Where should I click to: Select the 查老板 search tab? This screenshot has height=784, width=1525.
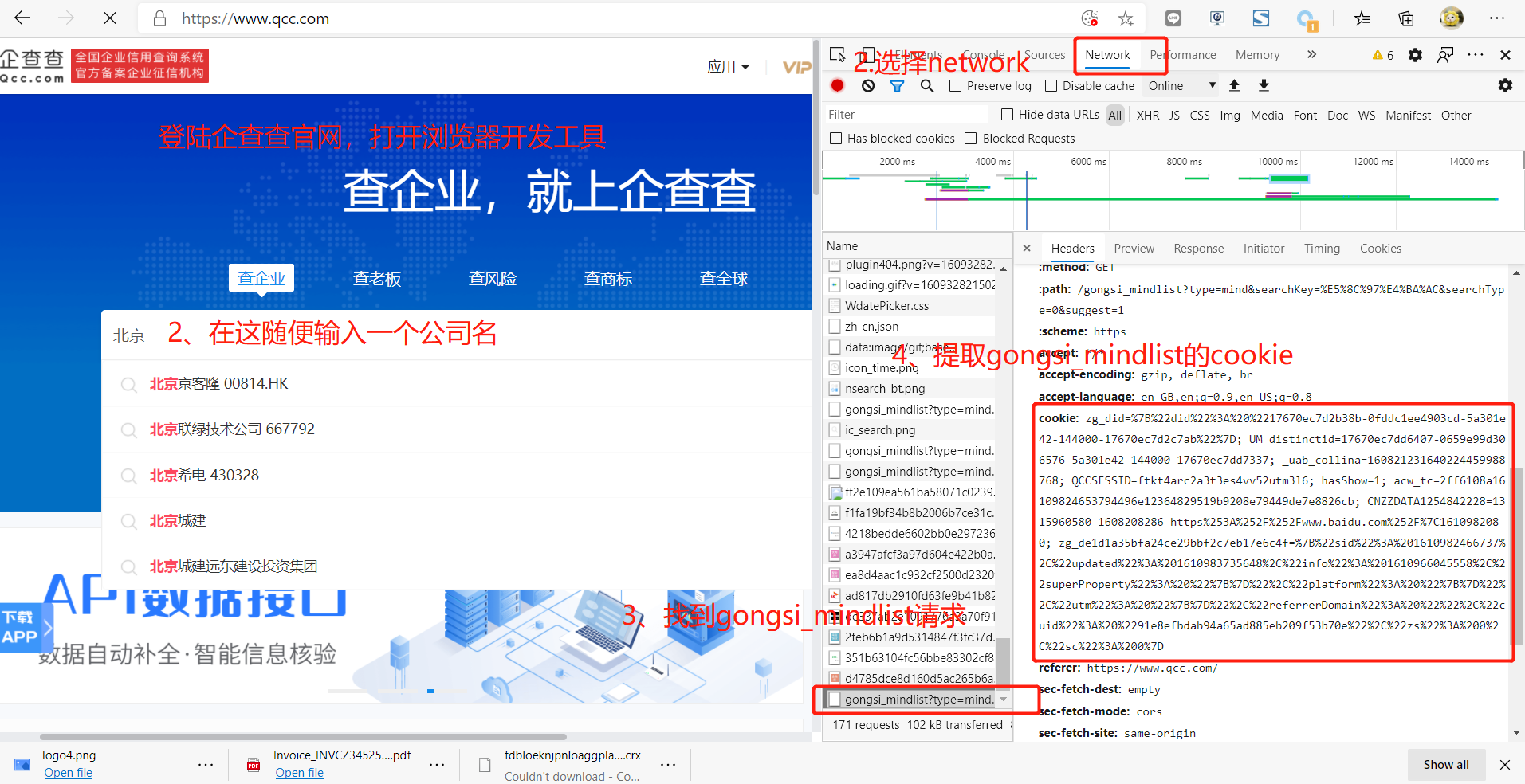point(377,278)
